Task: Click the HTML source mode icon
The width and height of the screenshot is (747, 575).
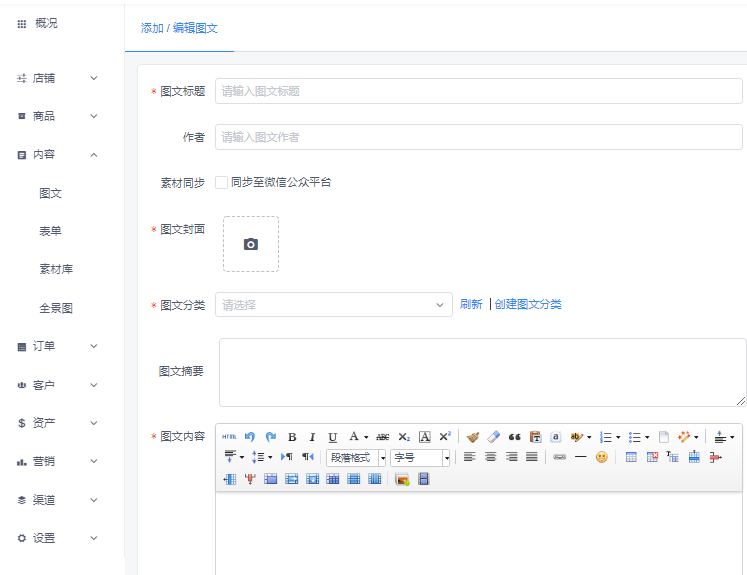Action: tap(229, 437)
